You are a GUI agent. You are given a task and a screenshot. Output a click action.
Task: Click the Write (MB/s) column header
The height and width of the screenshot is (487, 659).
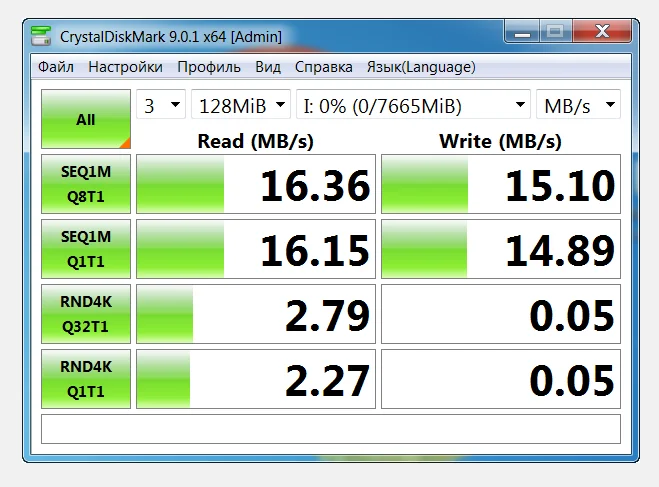click(x=500, y=141)
